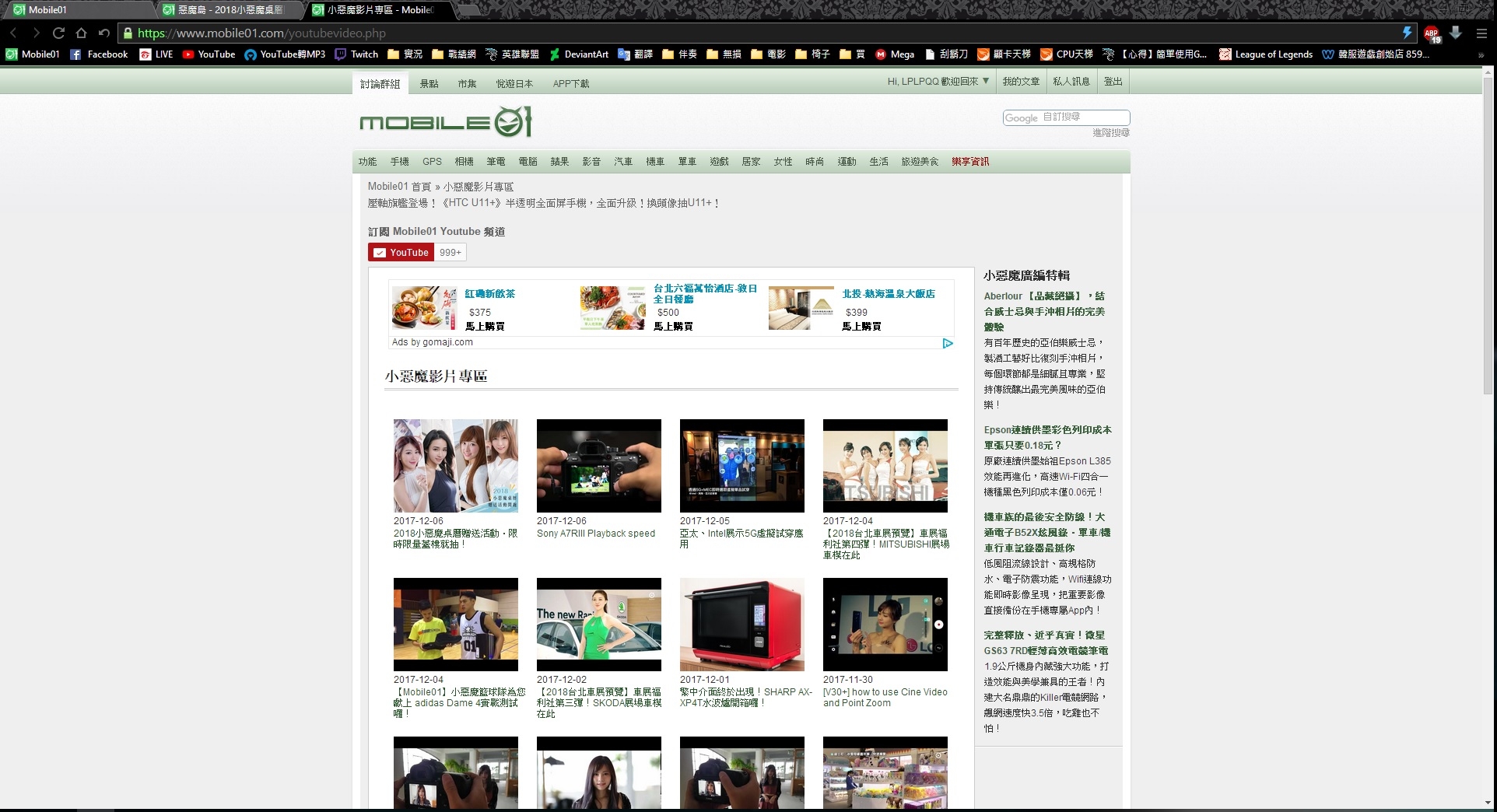The height and width of the screenshot is (812, 1497).
Task: Open the browser hamburger menu
Action: 1481,33
